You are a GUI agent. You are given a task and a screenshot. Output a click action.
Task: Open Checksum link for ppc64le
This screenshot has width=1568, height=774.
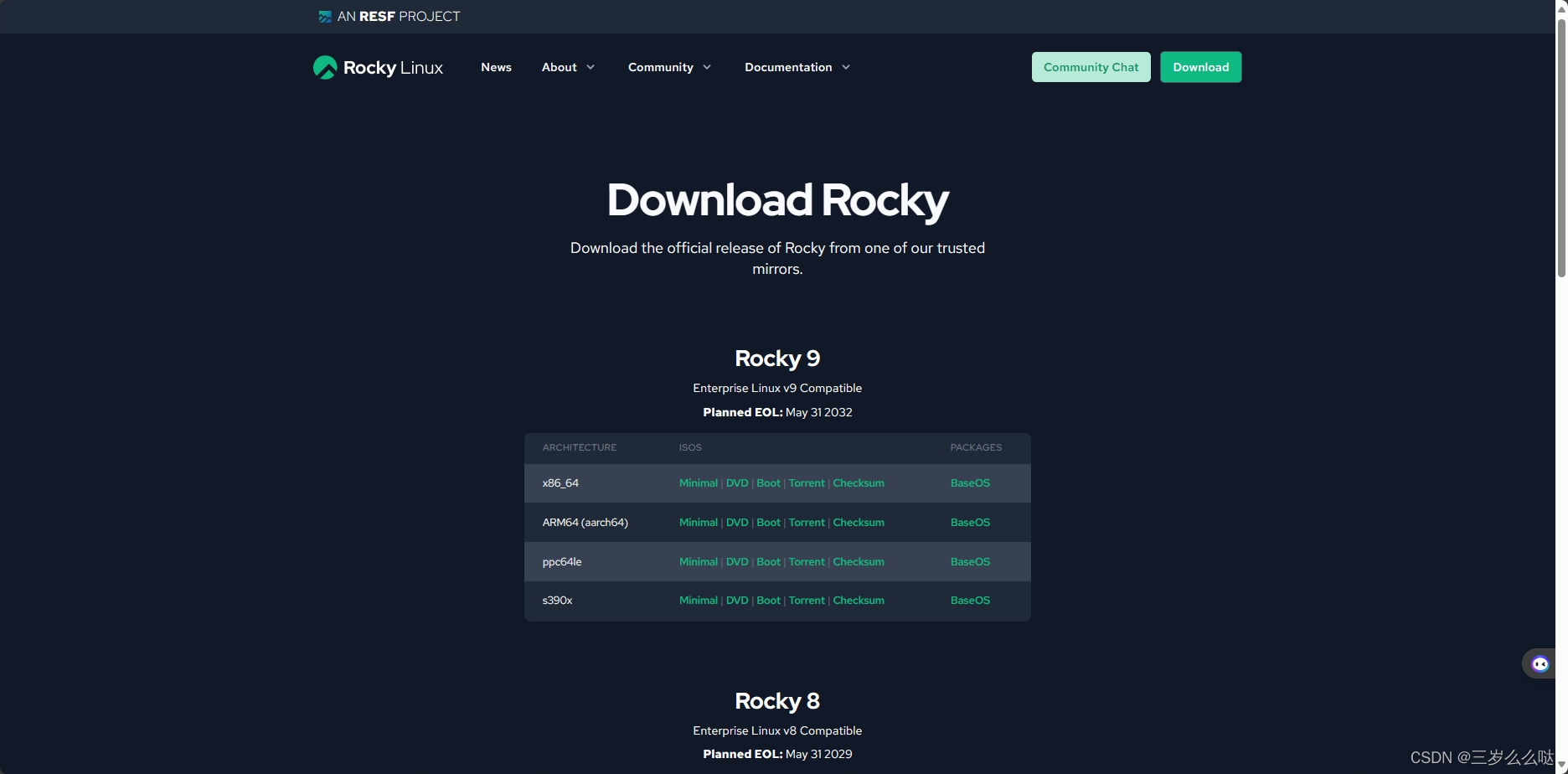click(859, 562)
